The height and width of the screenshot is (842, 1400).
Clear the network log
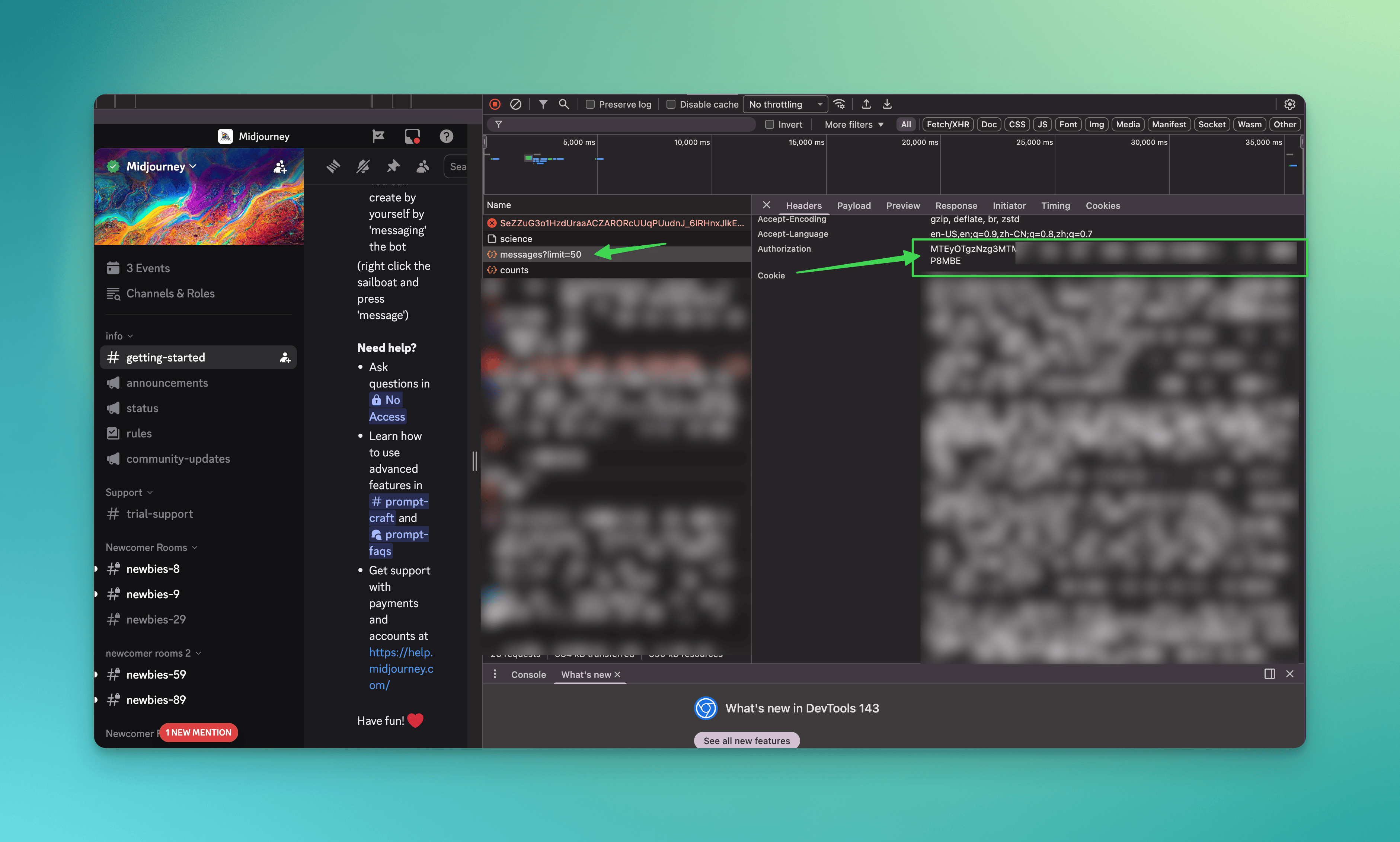[516, 104]
